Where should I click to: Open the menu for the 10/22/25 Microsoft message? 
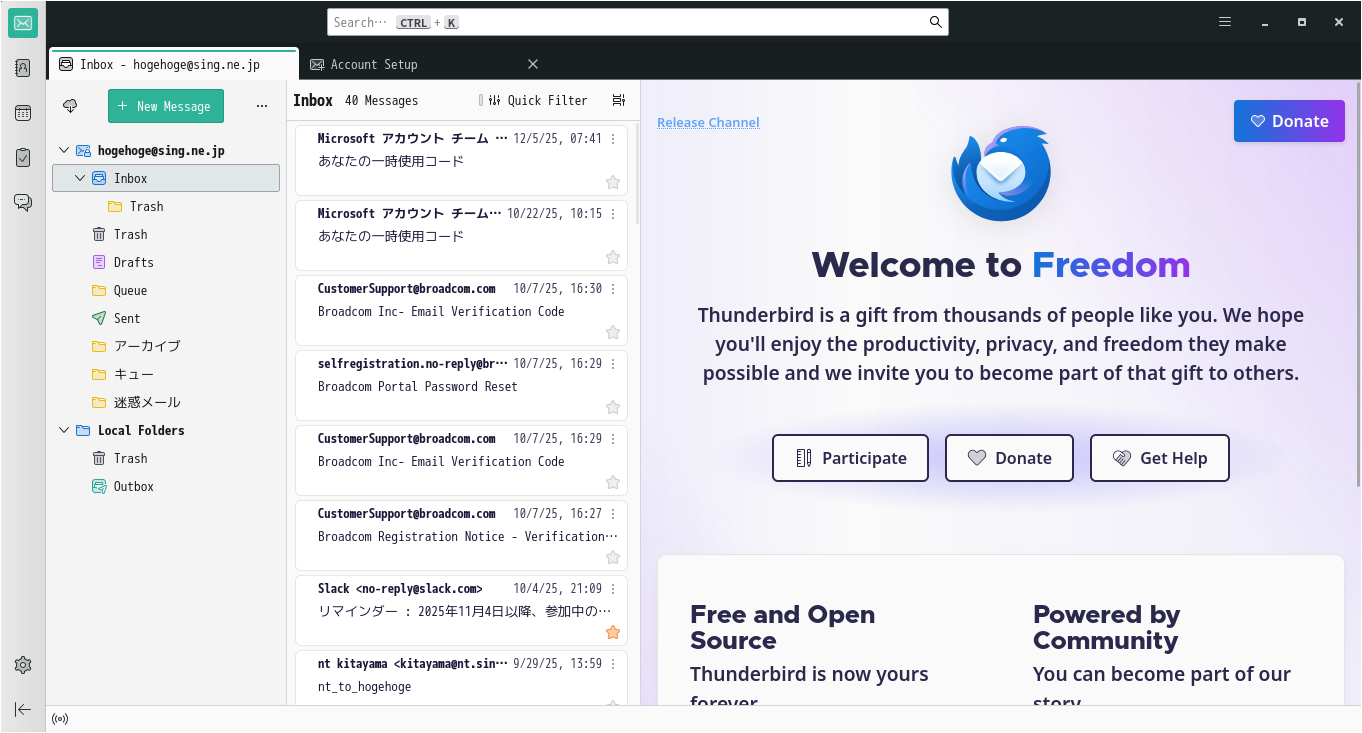point(613,214)
